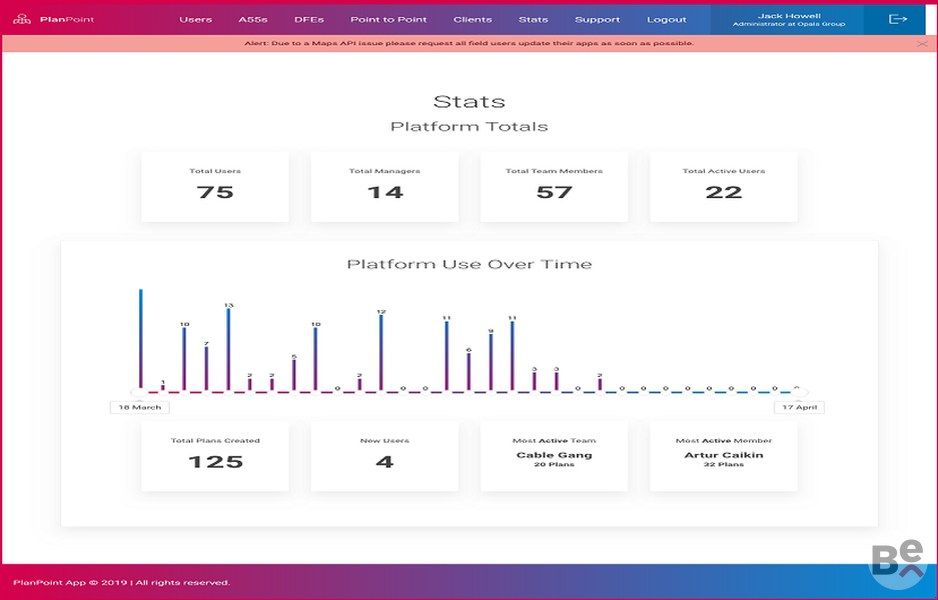Open the DFEs section
Viewport: 938px width, 600px height.
pyautogui.click(x=309, y=19)
